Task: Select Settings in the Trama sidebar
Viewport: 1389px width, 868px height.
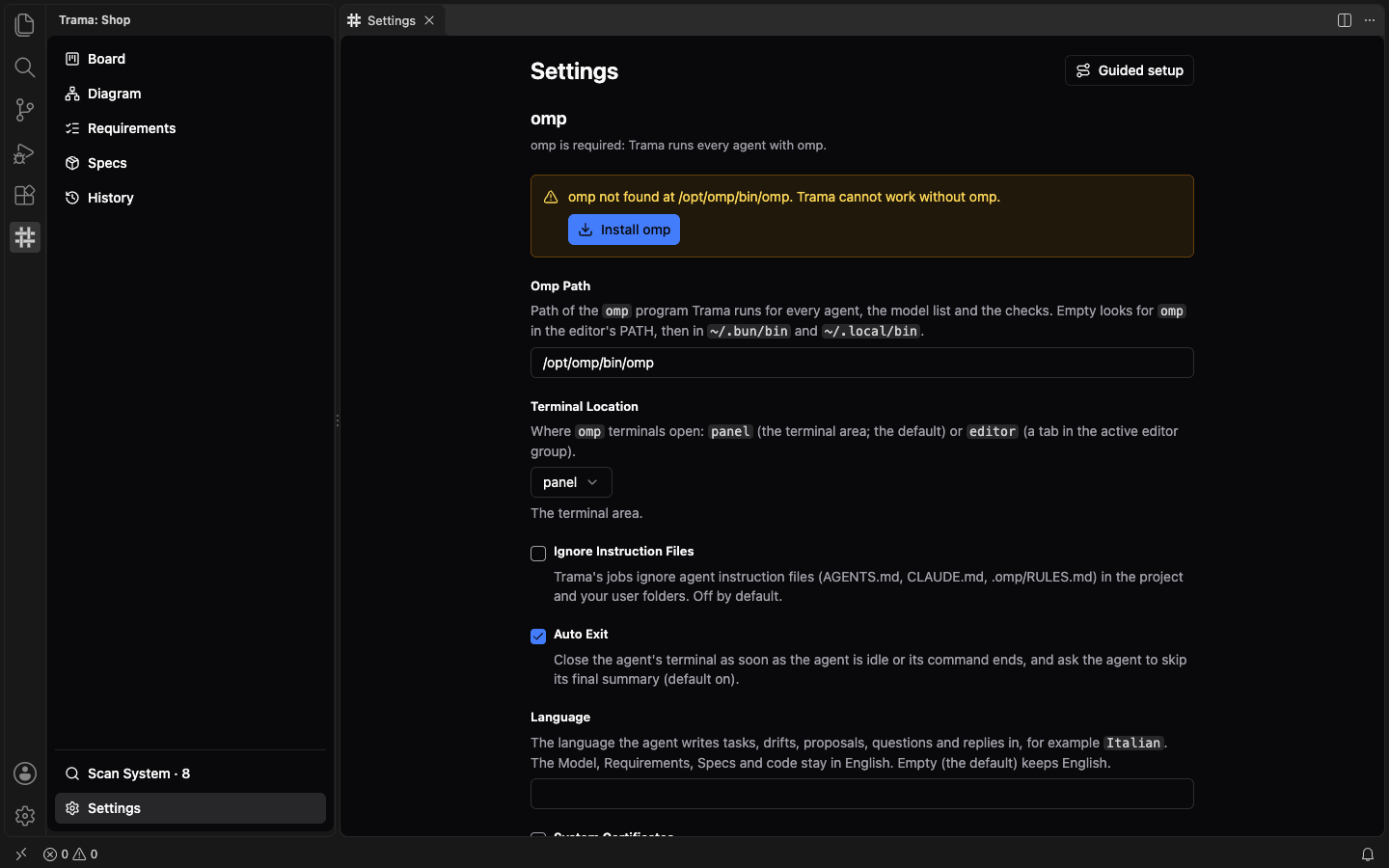Action: [190, 808]
